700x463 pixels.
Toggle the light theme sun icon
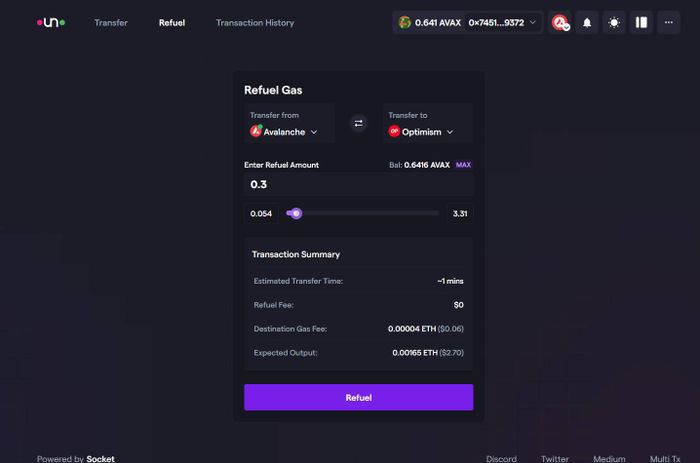coord(614,22)
